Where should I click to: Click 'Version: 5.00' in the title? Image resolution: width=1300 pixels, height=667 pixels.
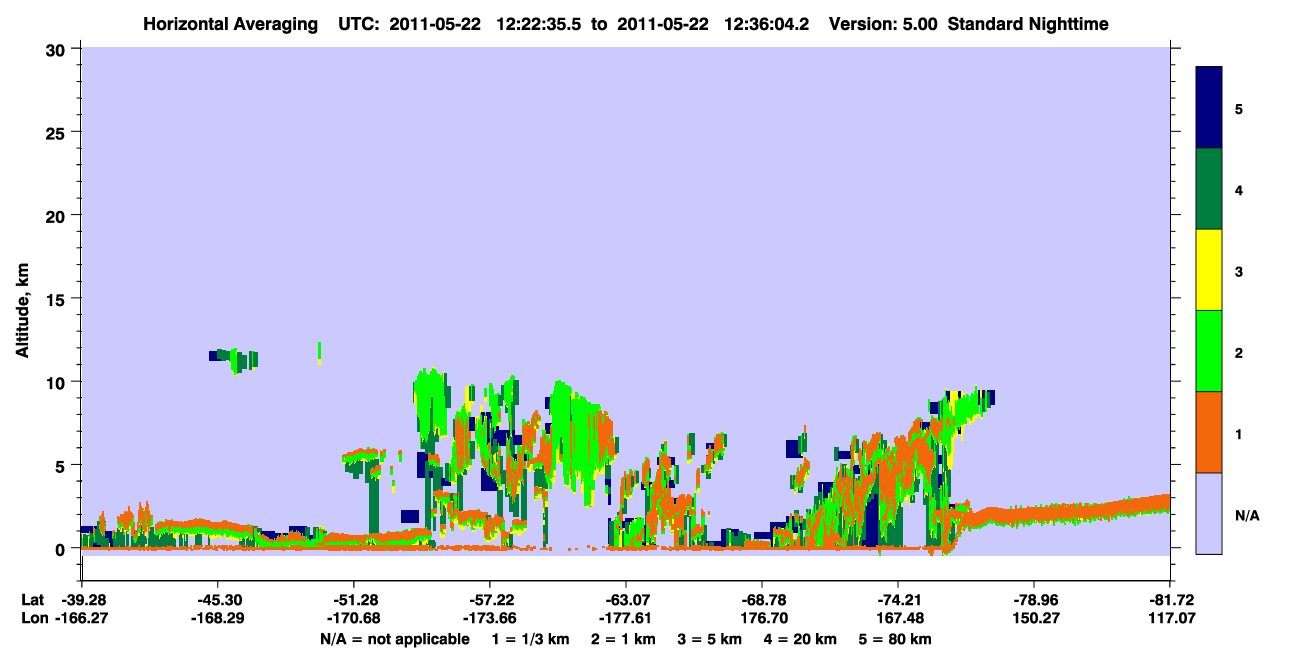click(883, 24)
